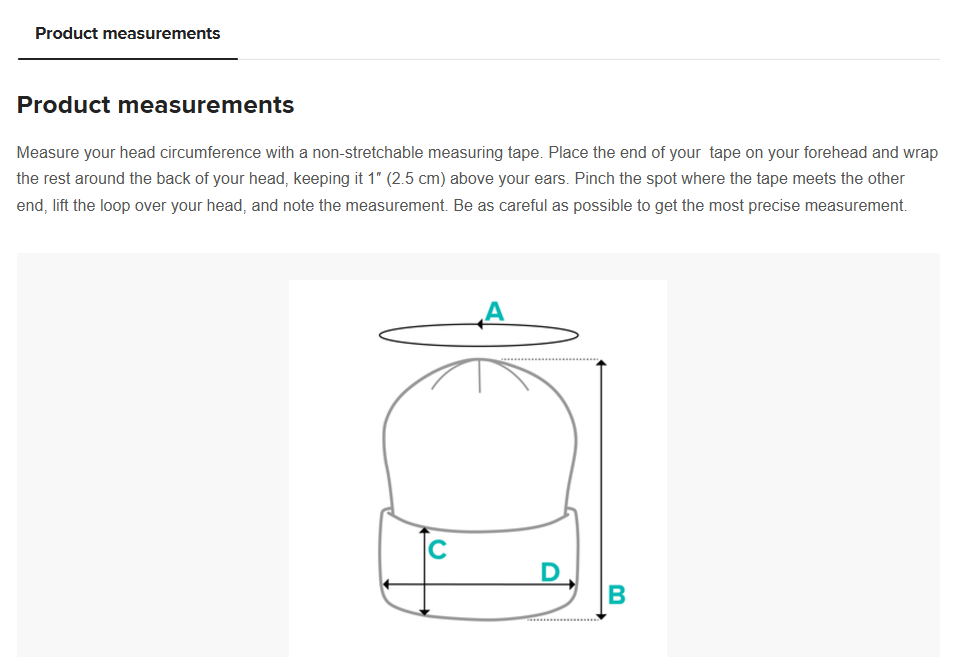Screen dimensions: 955x657
Task: Click the head circumference instructions paragraph
Action: point(477,179)
